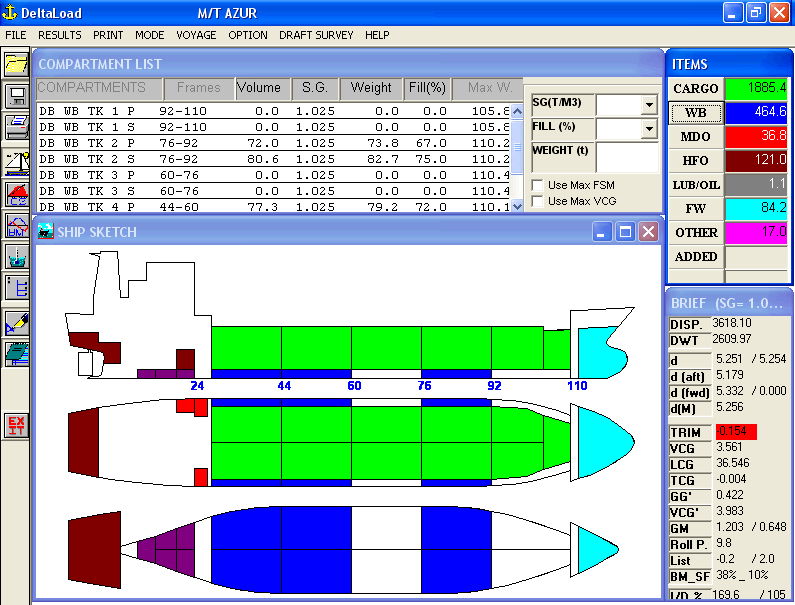This screenshot has width=795, height=605.
Task: Click the blue WB 464.6 swatch
Action: (756, 113)
